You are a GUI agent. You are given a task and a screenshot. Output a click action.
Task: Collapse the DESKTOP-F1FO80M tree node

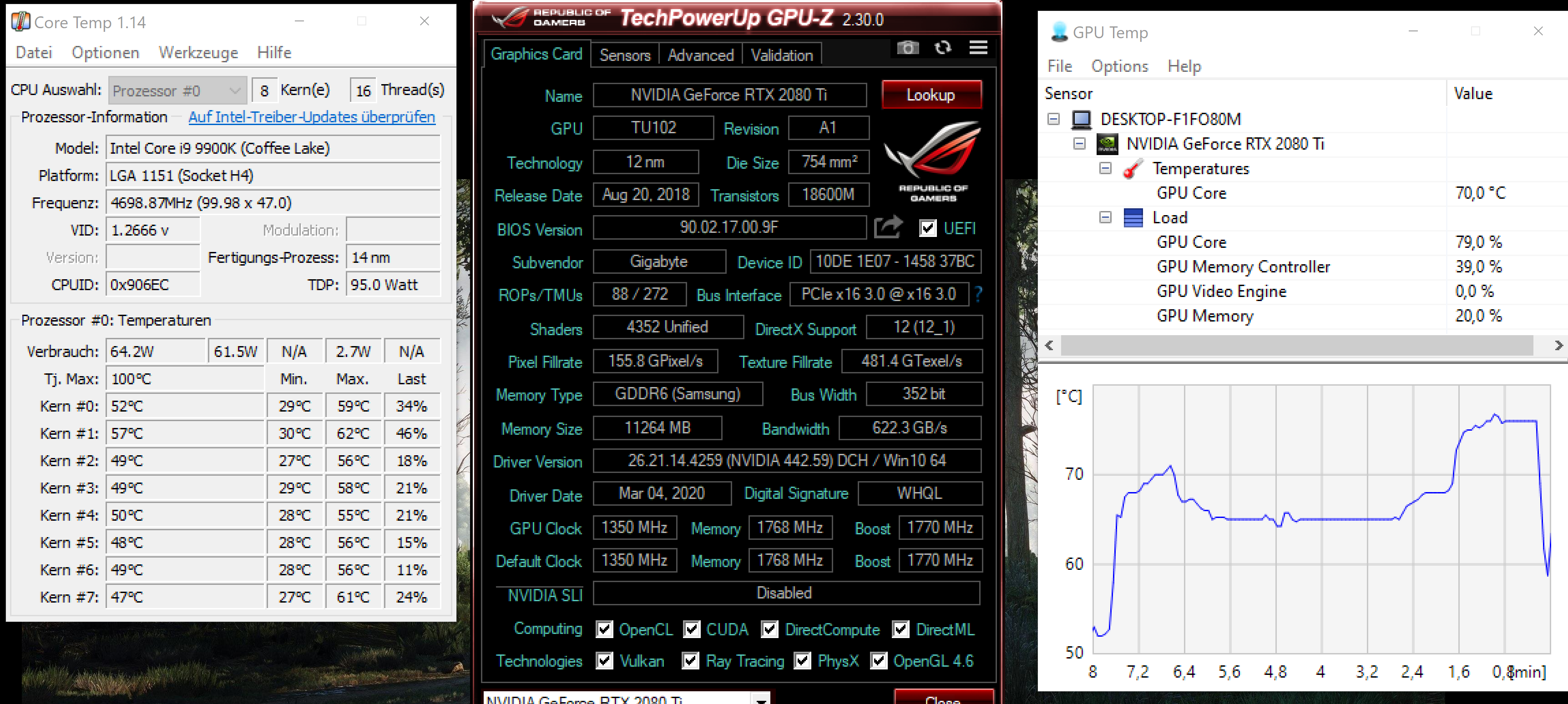point(1054,119)
